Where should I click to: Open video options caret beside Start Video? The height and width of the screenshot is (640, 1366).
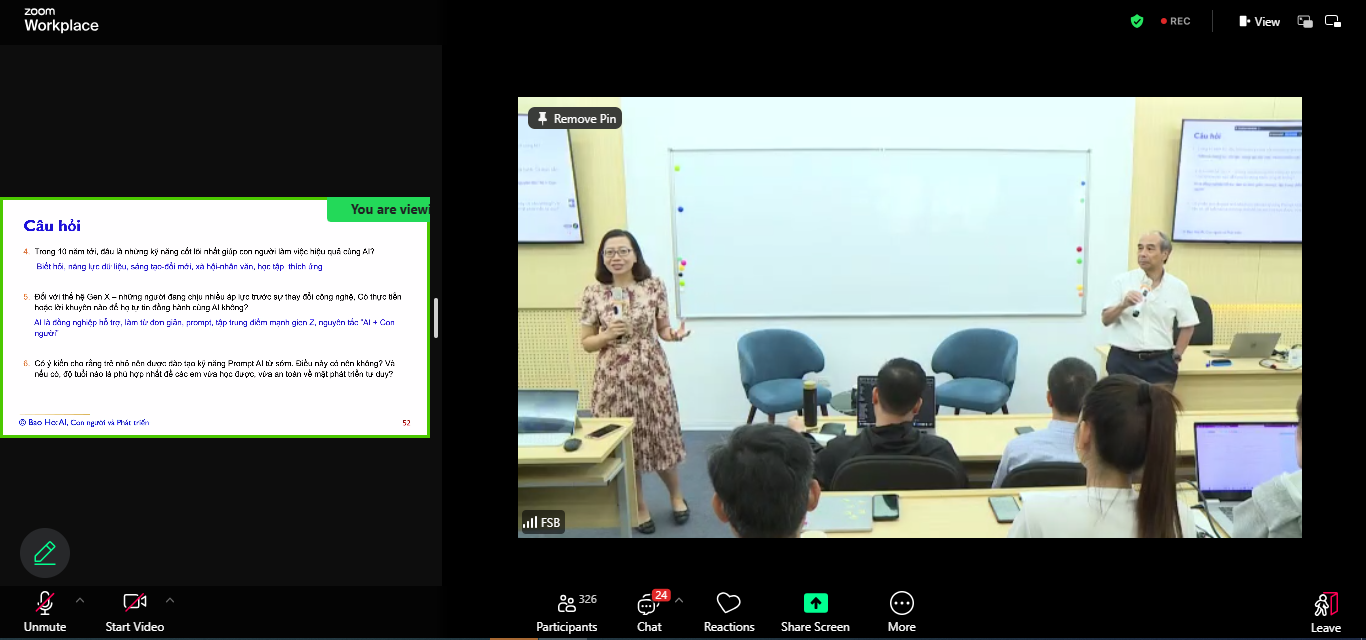pyautogui.click(x=170, y=600)
